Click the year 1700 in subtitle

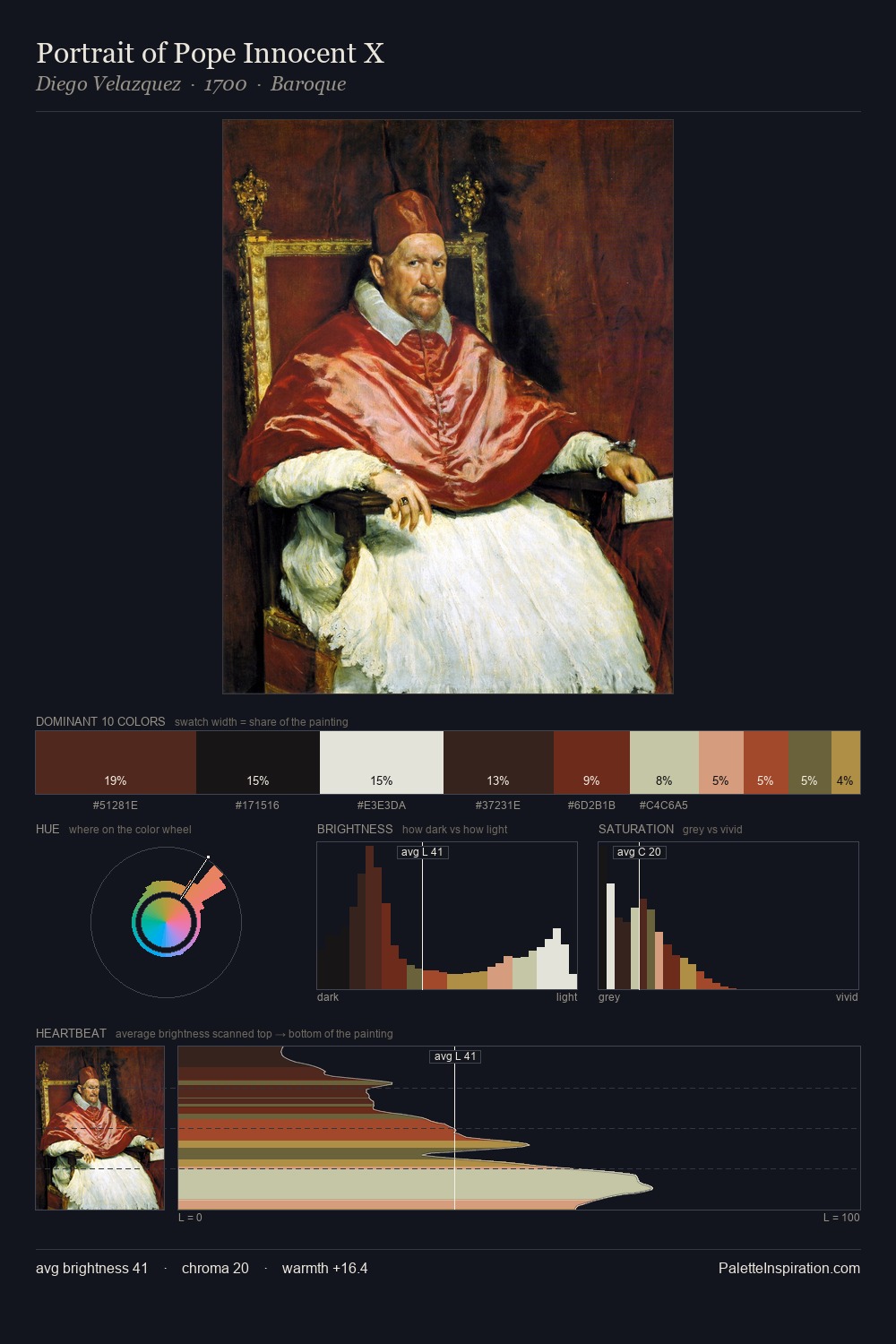225,84
